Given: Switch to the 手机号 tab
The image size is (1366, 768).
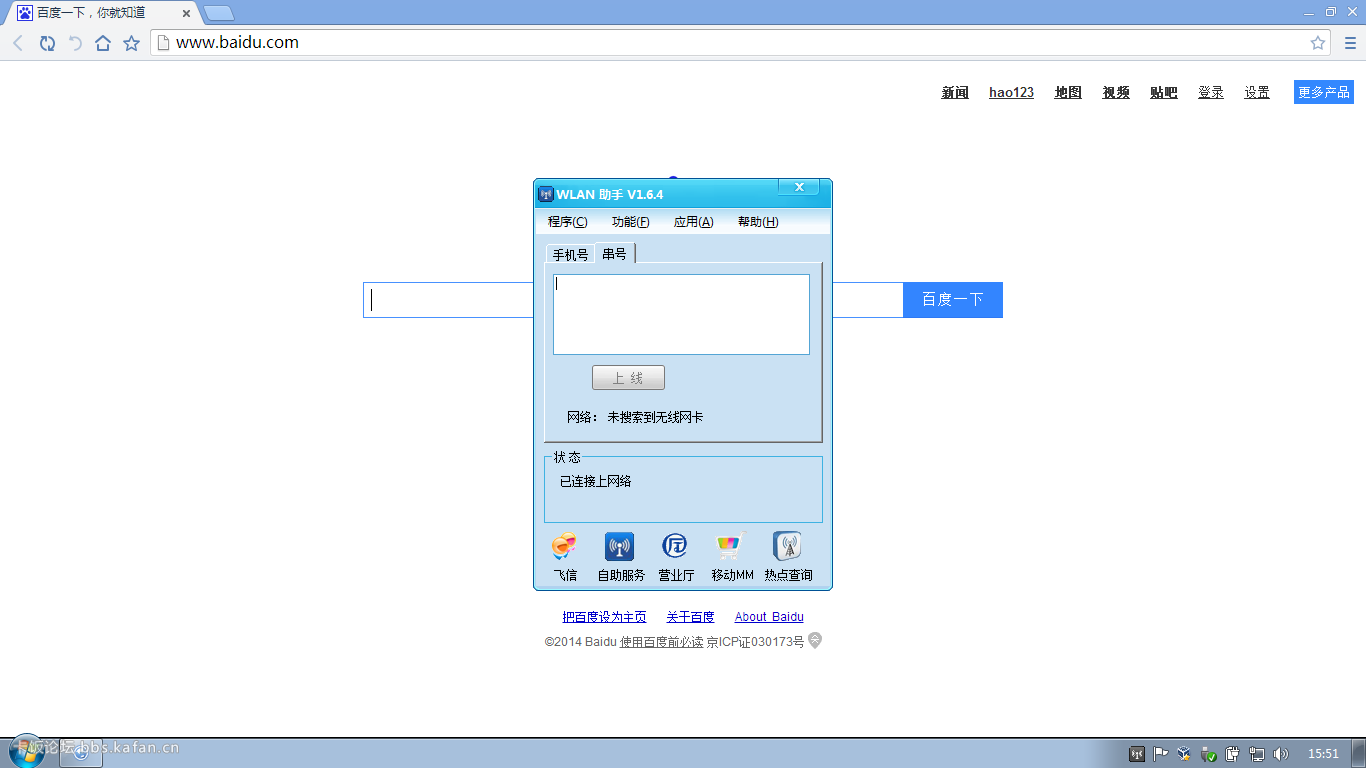Looking at the screenshot, I should coord(570,255).
